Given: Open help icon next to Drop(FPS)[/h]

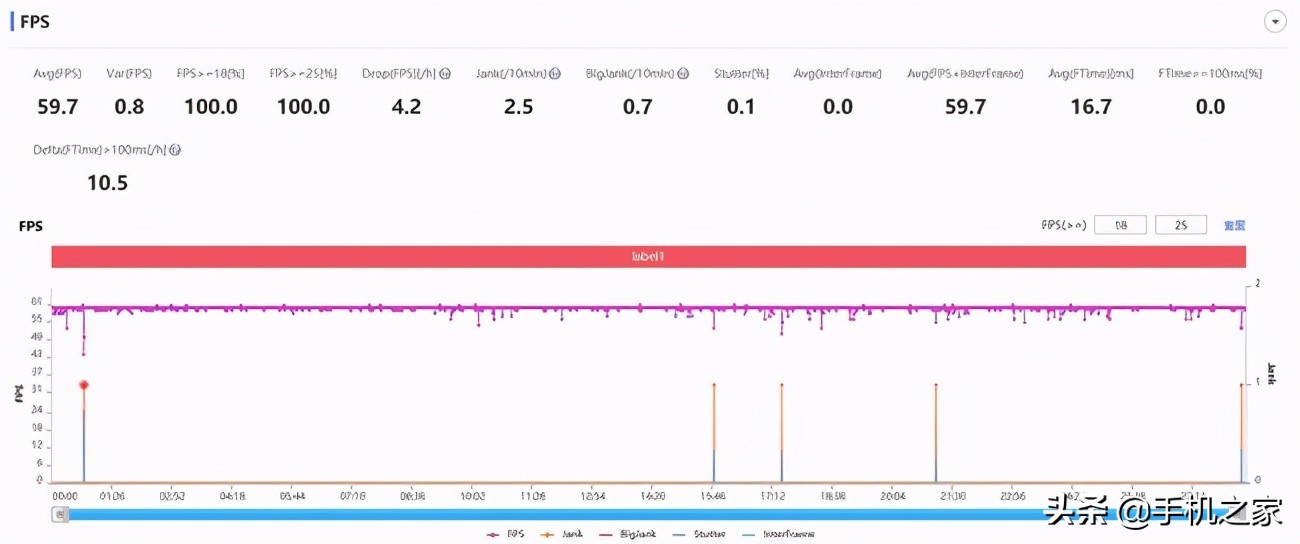Looking at the screenshot, I should coord(445,74).
